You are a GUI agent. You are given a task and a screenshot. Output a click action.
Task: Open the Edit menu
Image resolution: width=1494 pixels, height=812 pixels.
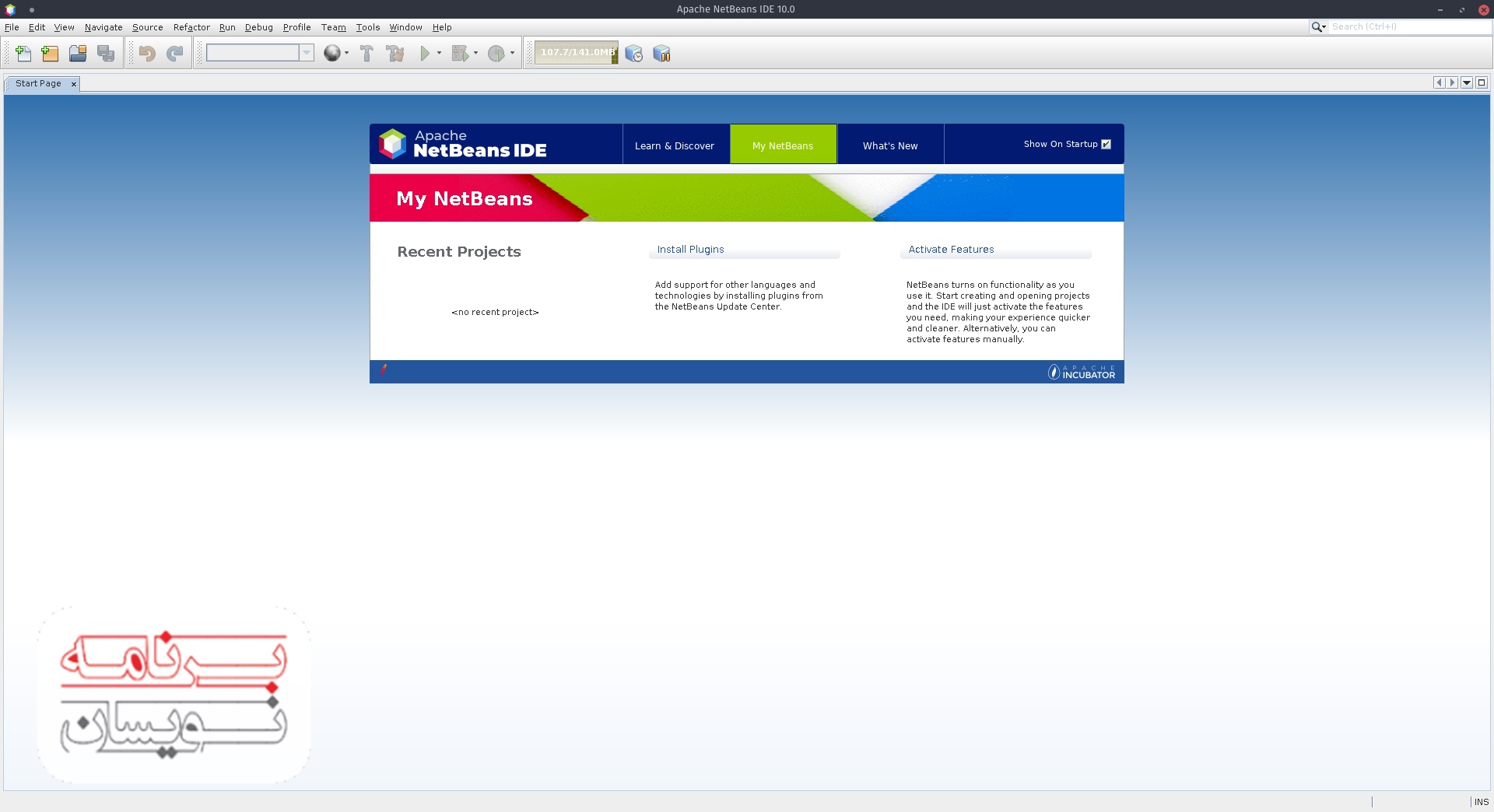37,27
